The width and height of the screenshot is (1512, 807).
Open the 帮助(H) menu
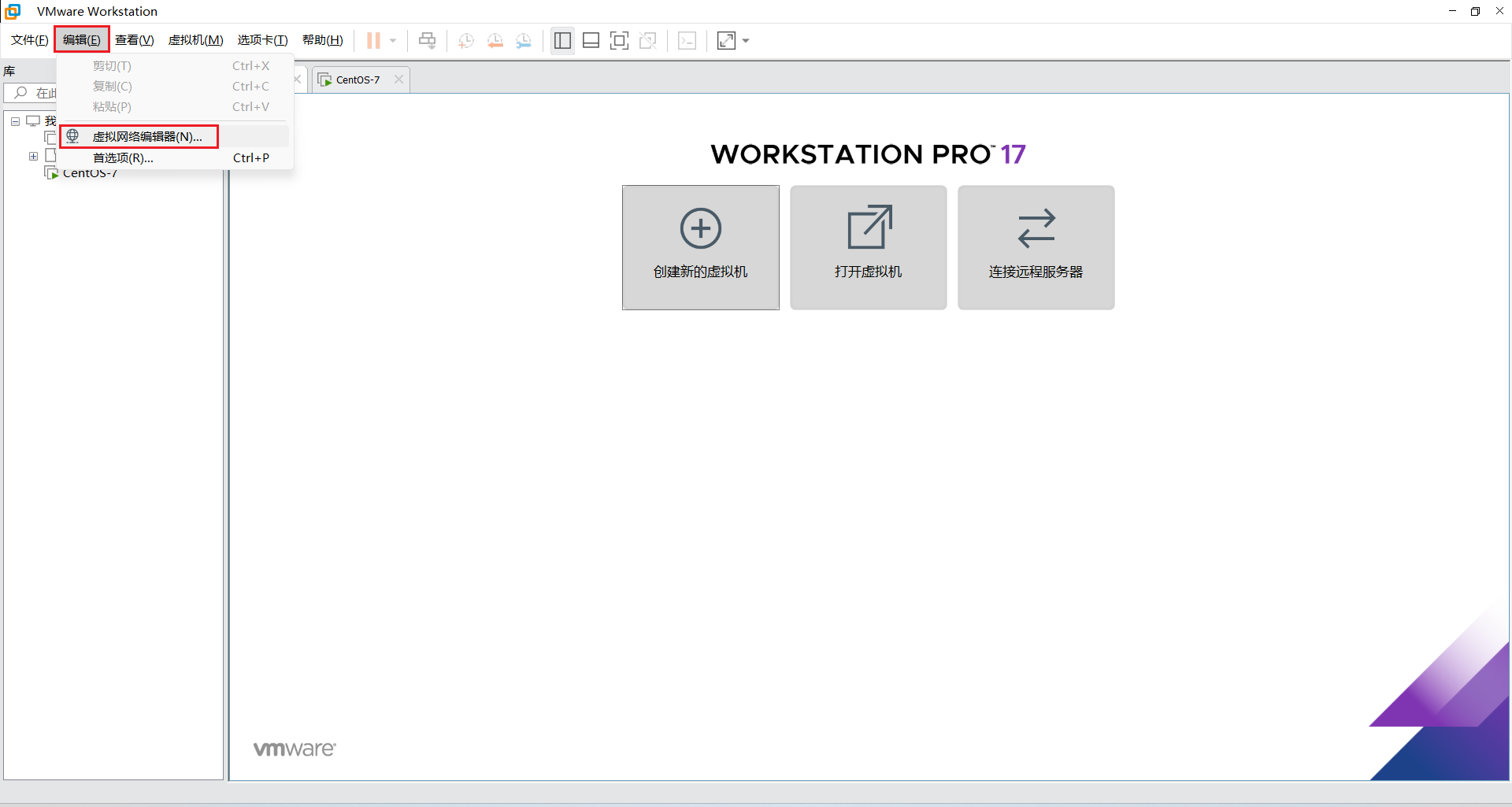(323, 40)
